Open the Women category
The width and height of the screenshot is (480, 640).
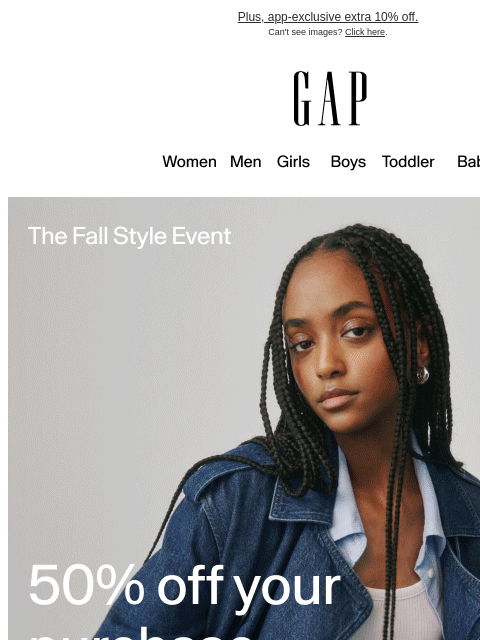[189, 162]
